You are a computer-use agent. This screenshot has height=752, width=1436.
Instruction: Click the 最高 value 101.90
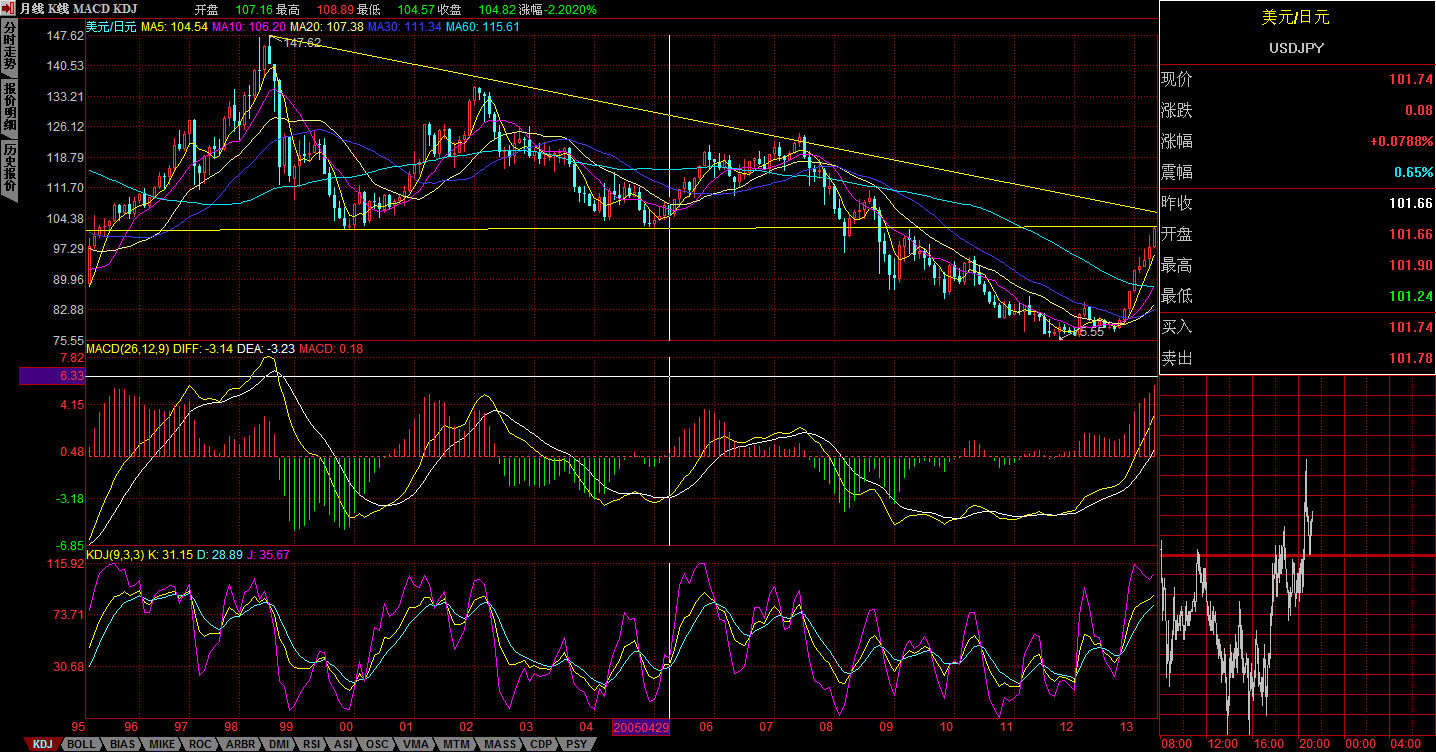[1413, 265]
